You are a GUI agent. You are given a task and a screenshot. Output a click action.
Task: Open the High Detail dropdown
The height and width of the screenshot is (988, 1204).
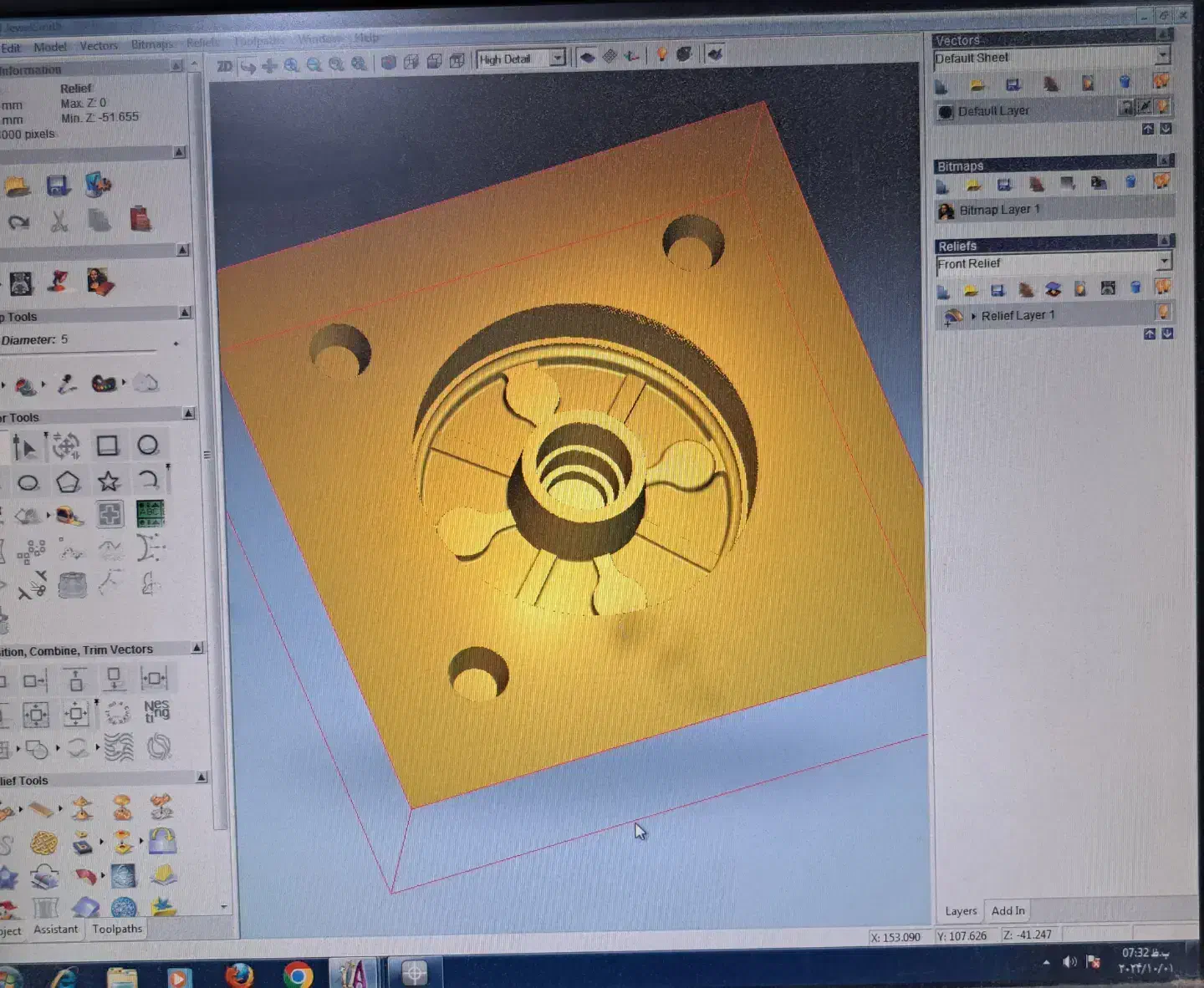tap(558, 58)
